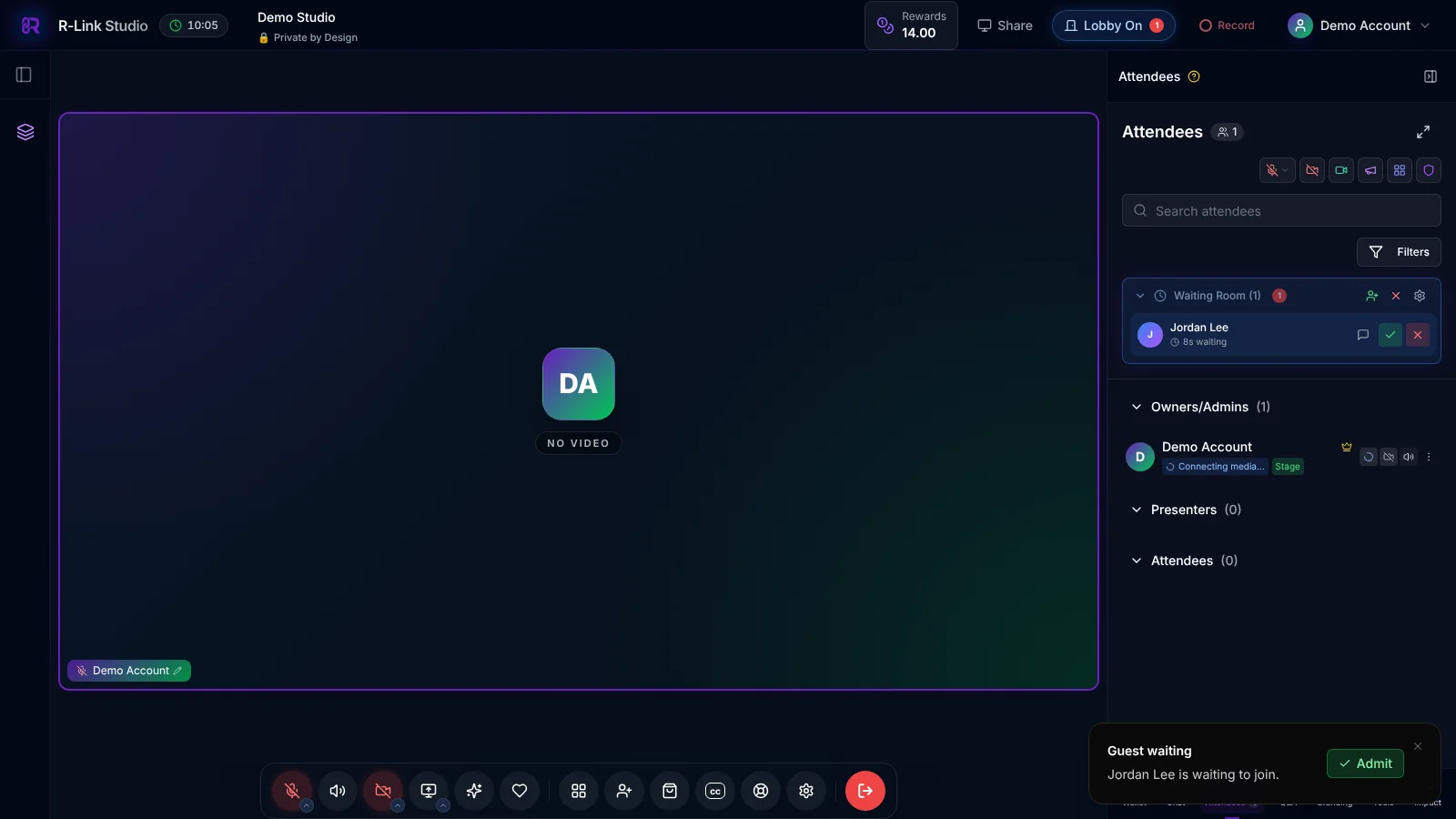Image resolution: width=1456 pixels, height=819 pixels.
Task: Disable all cameras in Attendees panel
Action: click(1312, 170)
